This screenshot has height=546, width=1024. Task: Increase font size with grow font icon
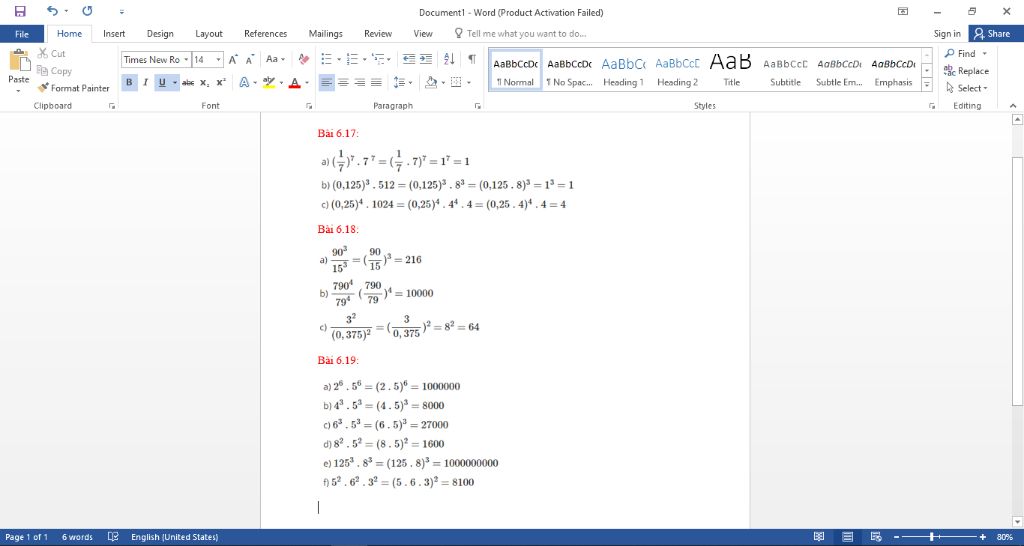click(x=233, y=59)
